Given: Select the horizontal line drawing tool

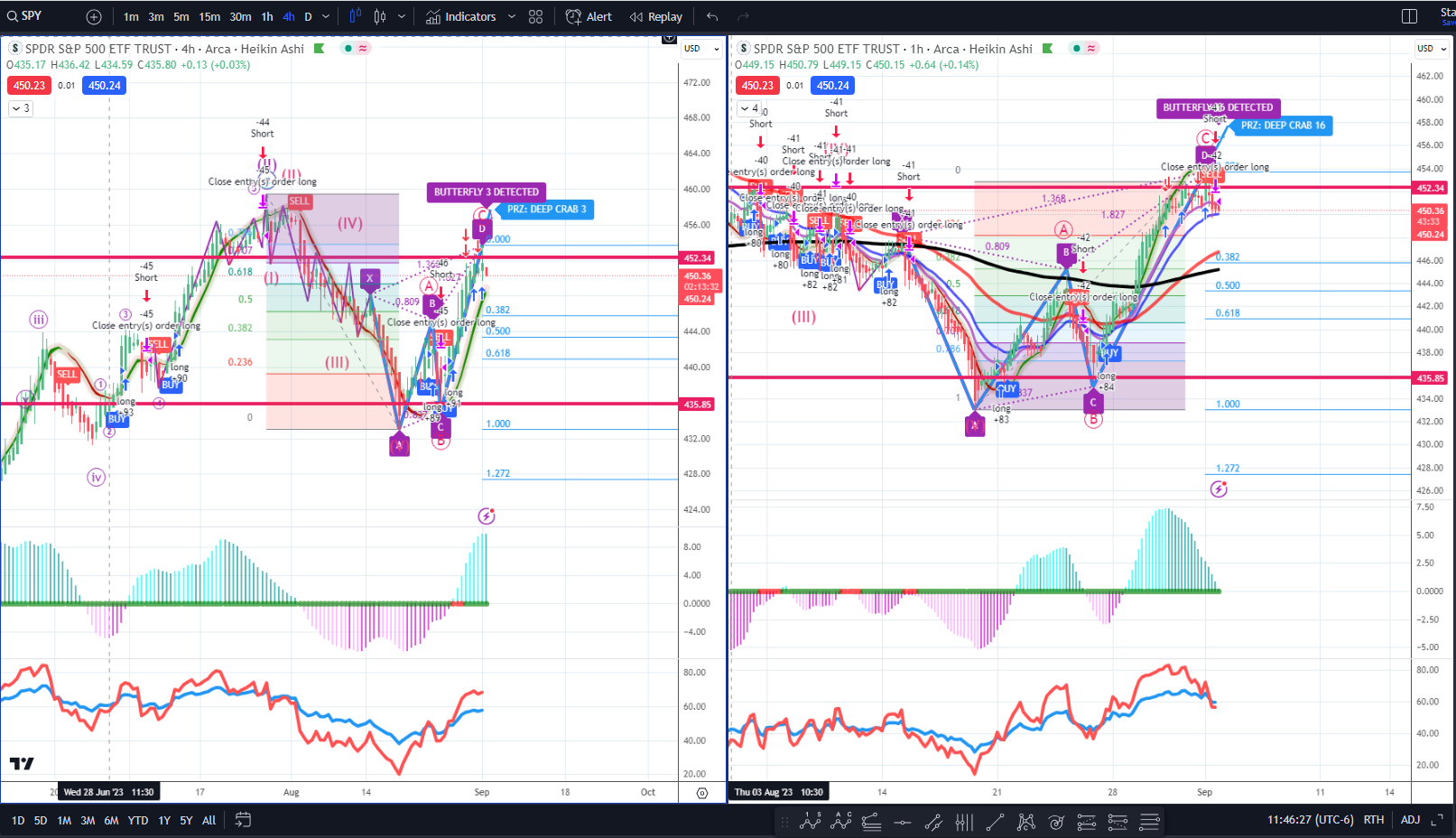Looking at the screenshot, I should point(902,822).
